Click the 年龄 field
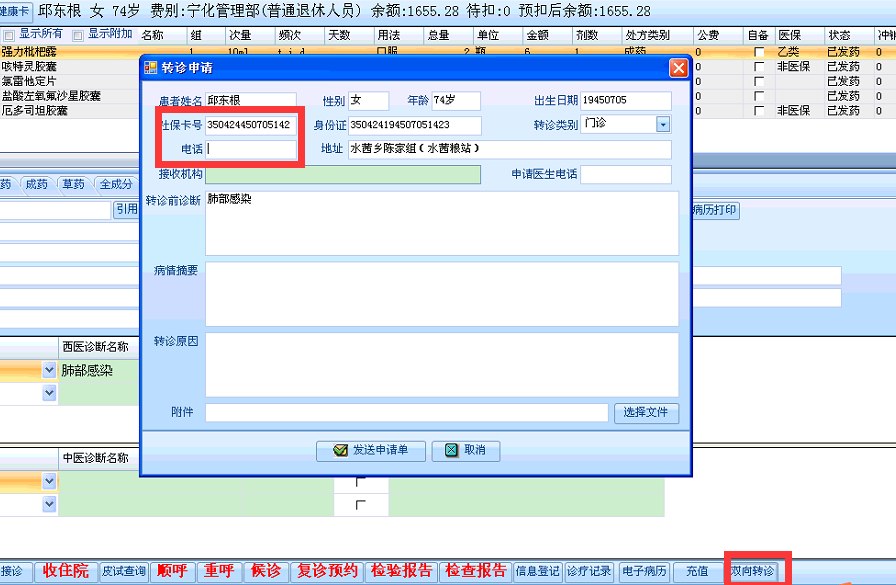The width and height of the screenshot is (896, 585). pyautogui.click(x=456, y=101)
